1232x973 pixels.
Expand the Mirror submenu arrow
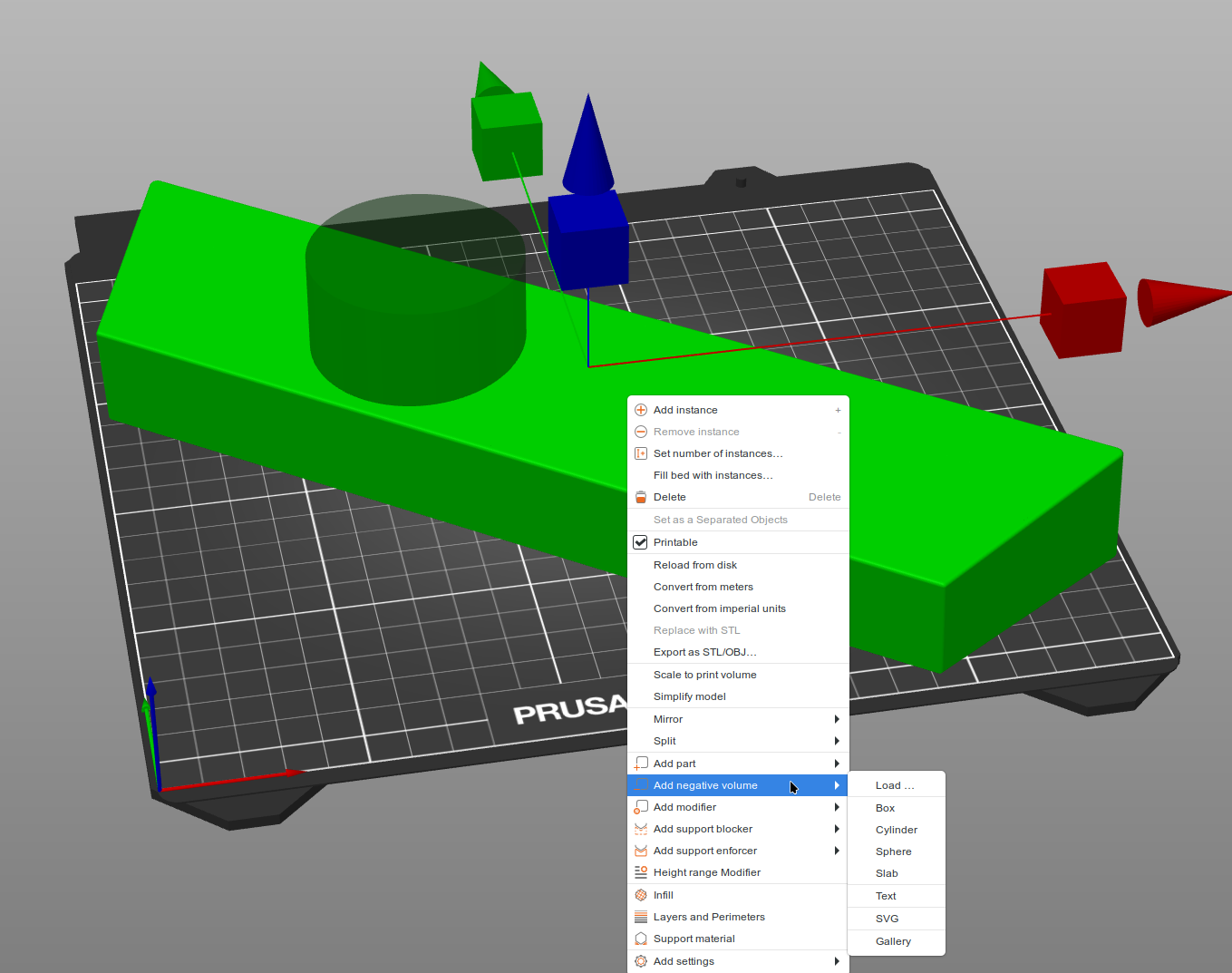(x=837, y=719)
